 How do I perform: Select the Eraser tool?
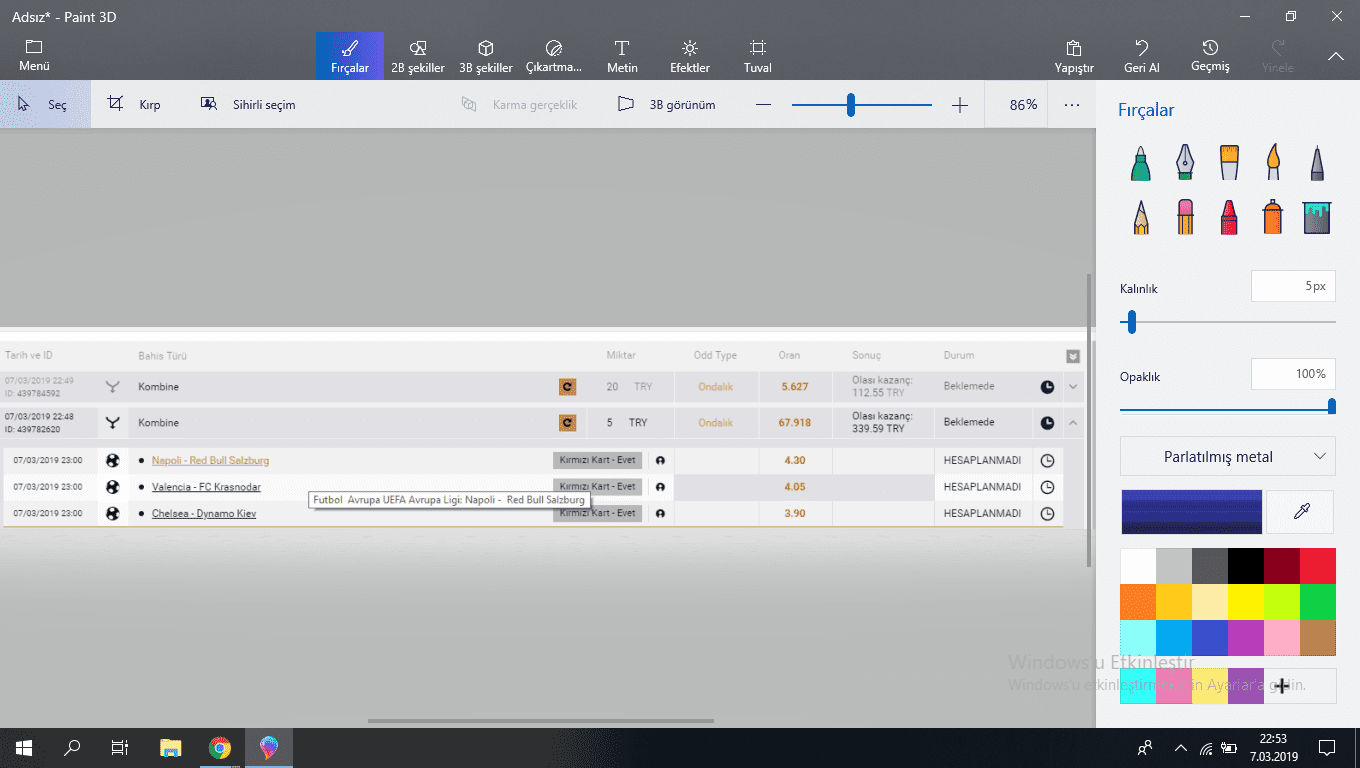tap(1185, 217)
